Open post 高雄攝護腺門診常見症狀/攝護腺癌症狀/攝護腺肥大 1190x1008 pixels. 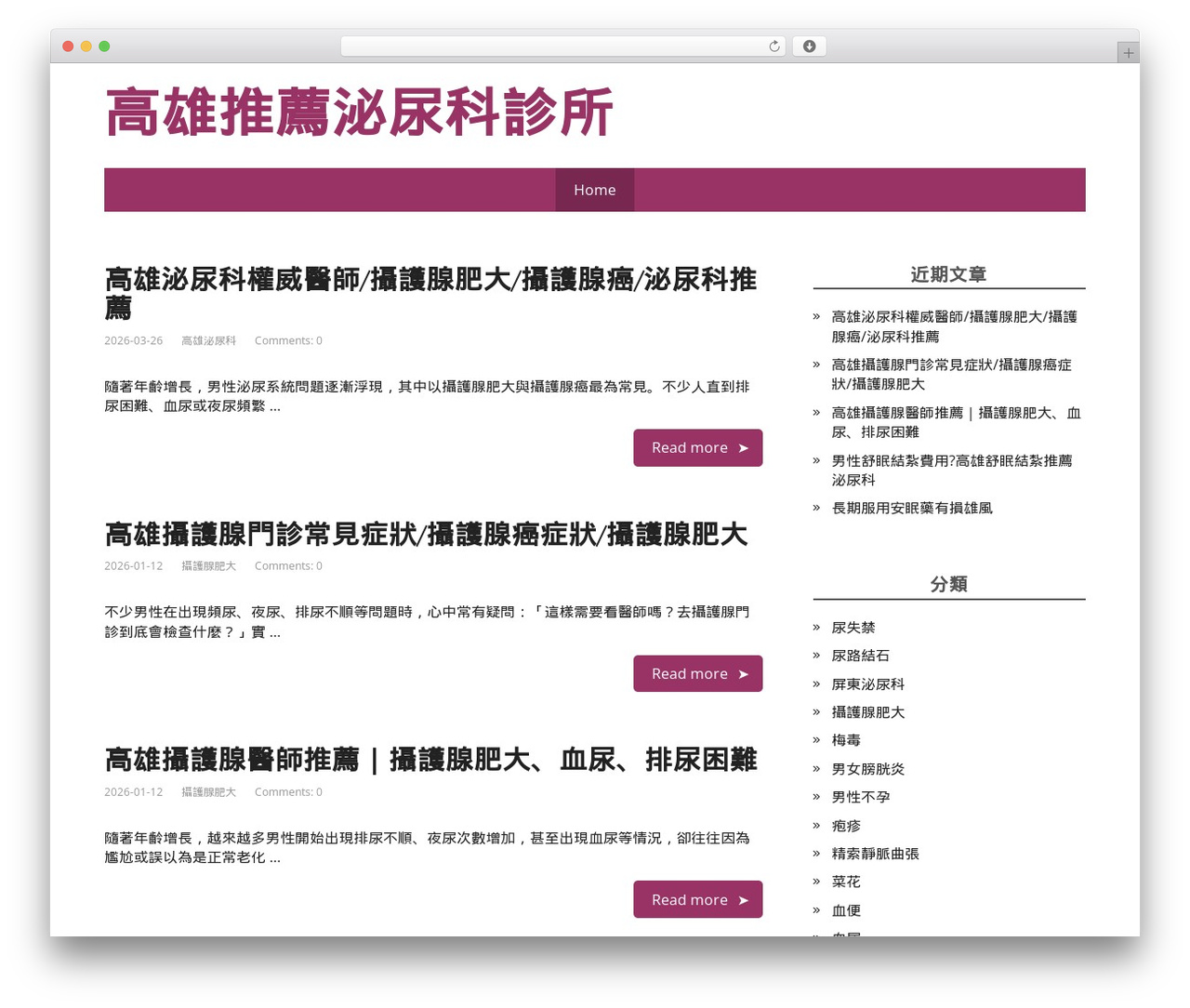(x=426, y=534)
